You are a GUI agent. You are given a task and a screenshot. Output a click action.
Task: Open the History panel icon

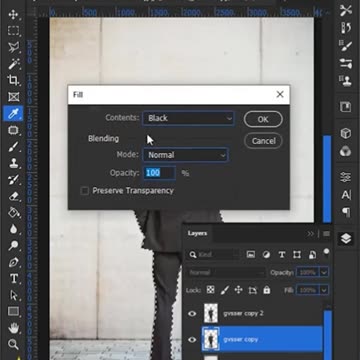click(346, 28)
